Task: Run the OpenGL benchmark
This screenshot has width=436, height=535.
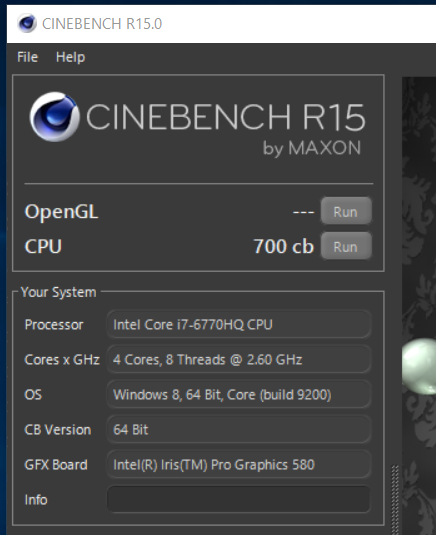Action: click(346, 211)
